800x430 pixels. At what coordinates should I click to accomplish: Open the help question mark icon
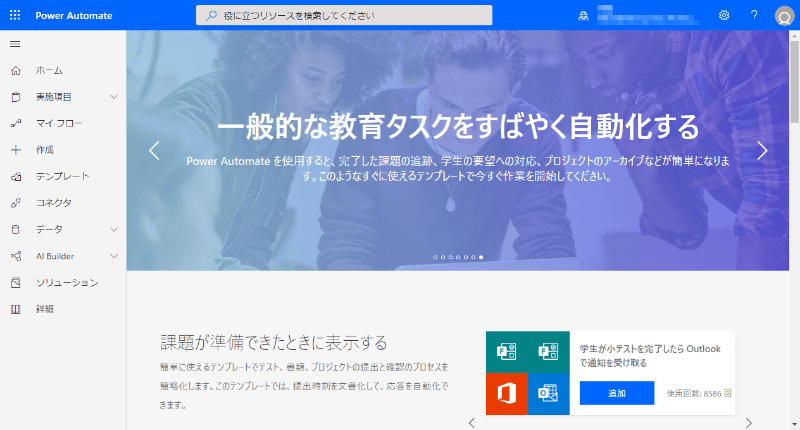[754, 15]
